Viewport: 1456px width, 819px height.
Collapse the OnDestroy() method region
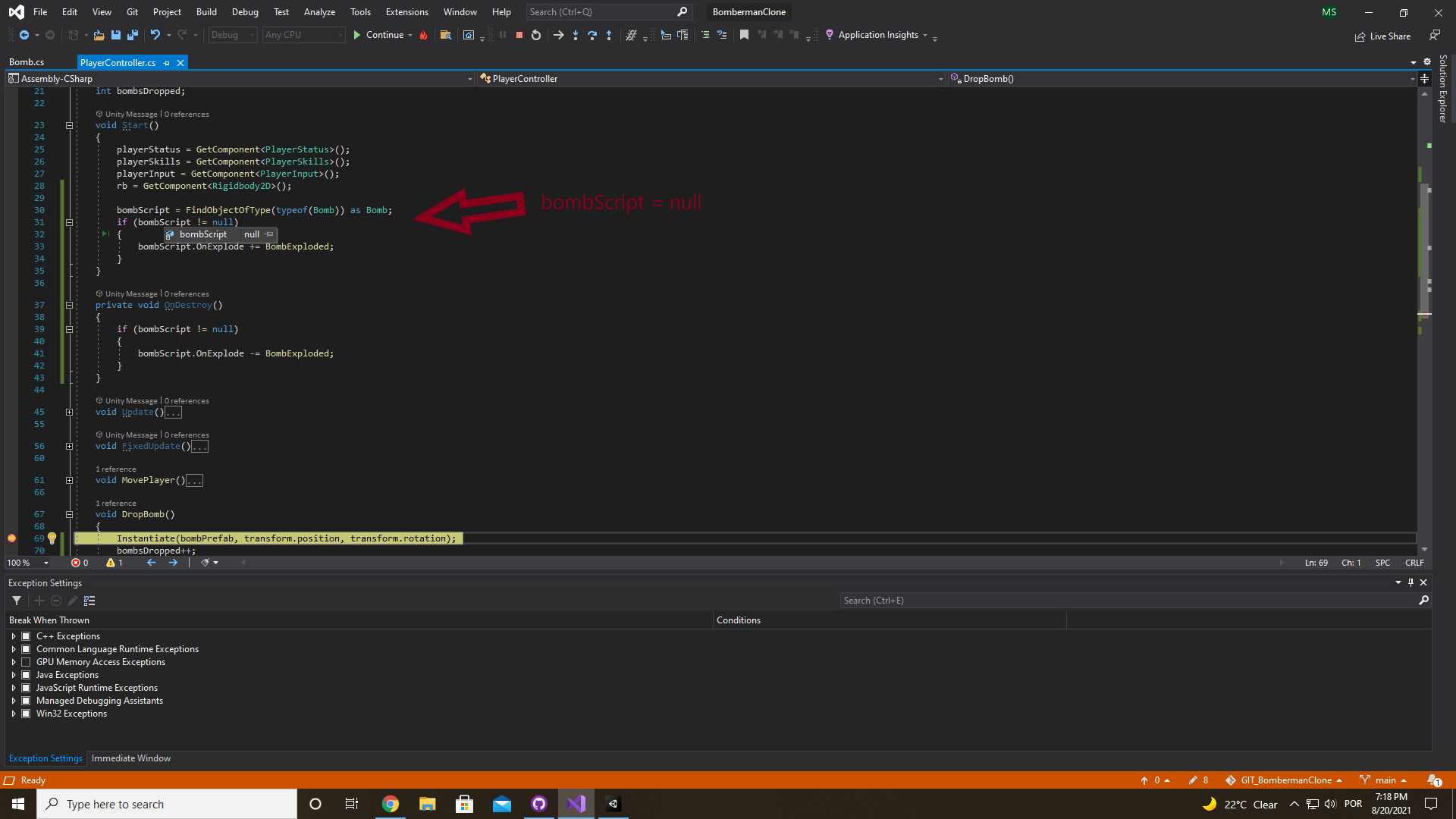point(69,306)
